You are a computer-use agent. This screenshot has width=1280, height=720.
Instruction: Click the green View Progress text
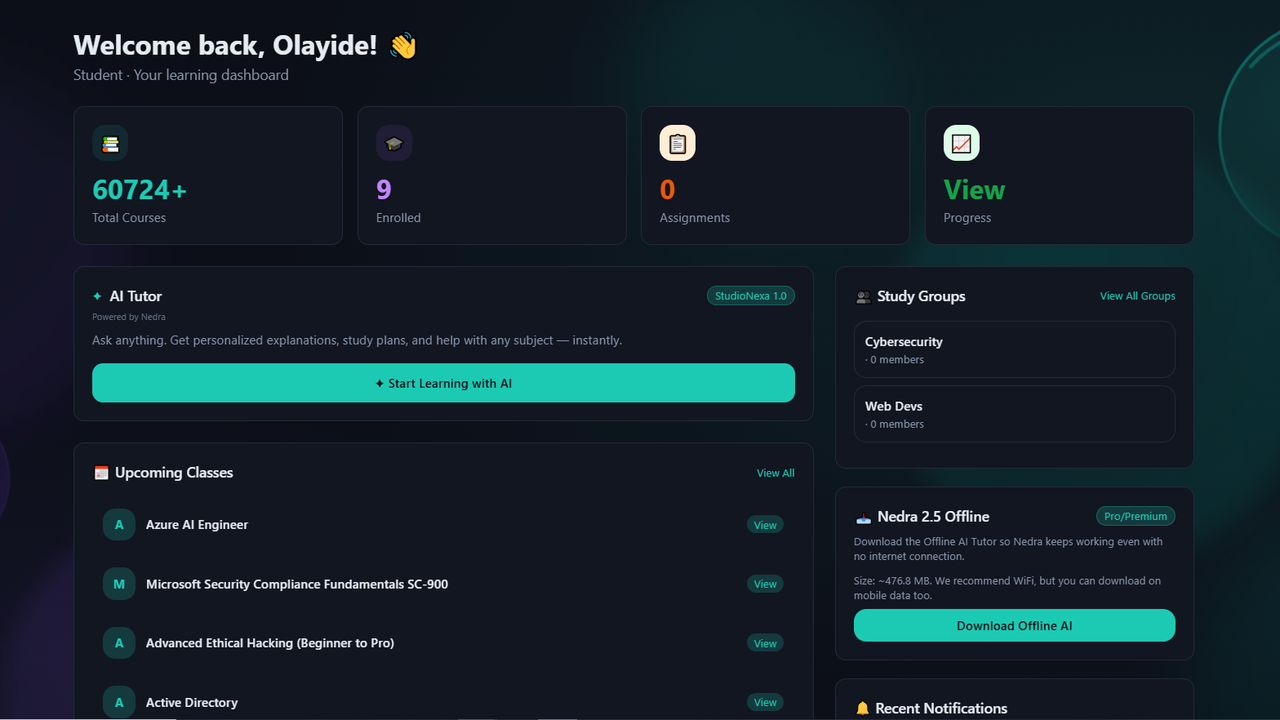(974, 189)
